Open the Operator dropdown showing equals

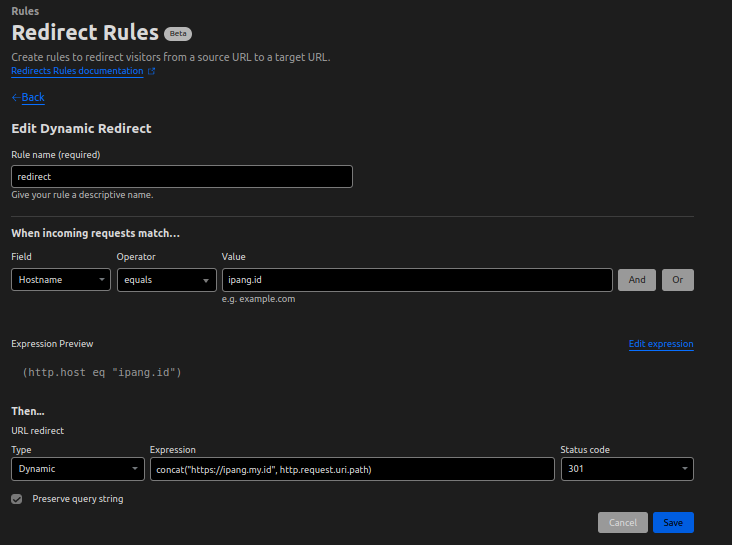[x=167, y=280]
